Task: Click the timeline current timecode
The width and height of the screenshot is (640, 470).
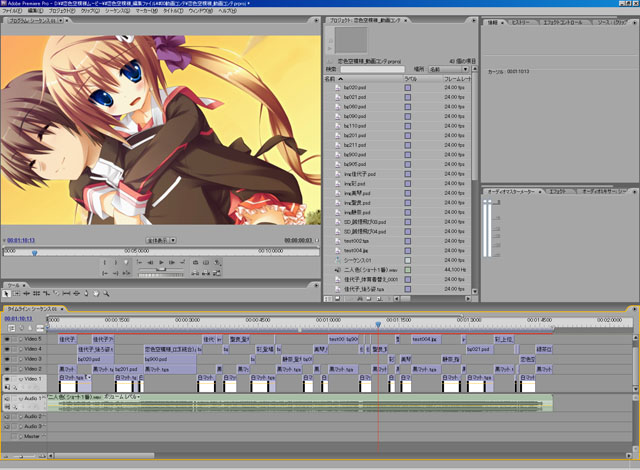Action: coord(18,319)
